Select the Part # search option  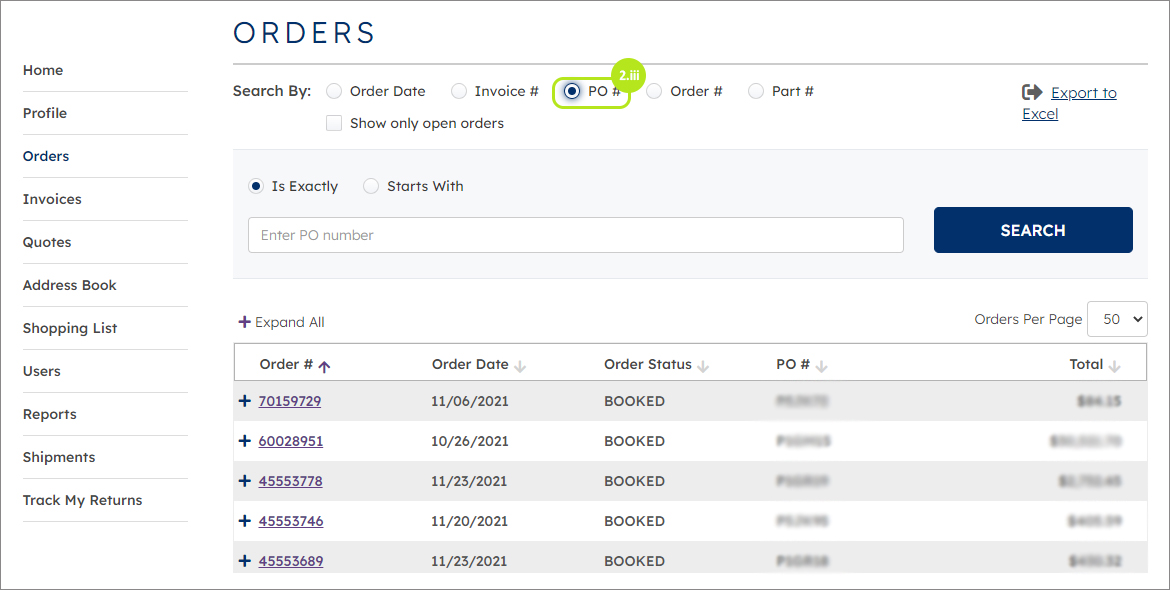[756, 91]
